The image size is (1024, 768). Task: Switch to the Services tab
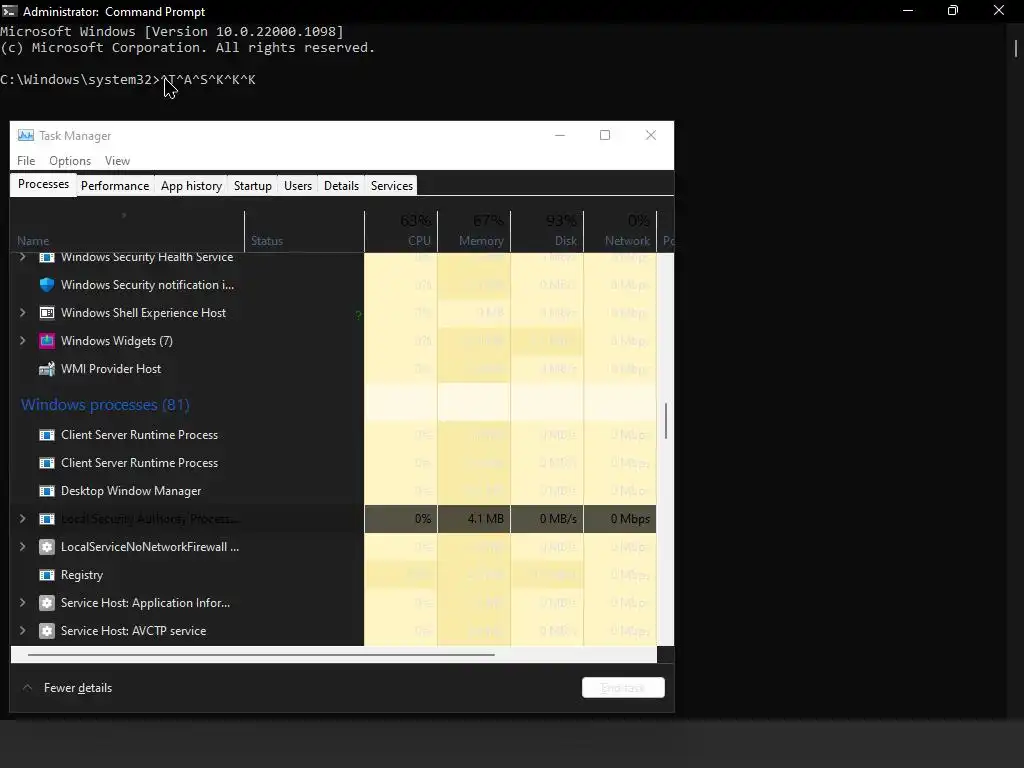[392, 185]
